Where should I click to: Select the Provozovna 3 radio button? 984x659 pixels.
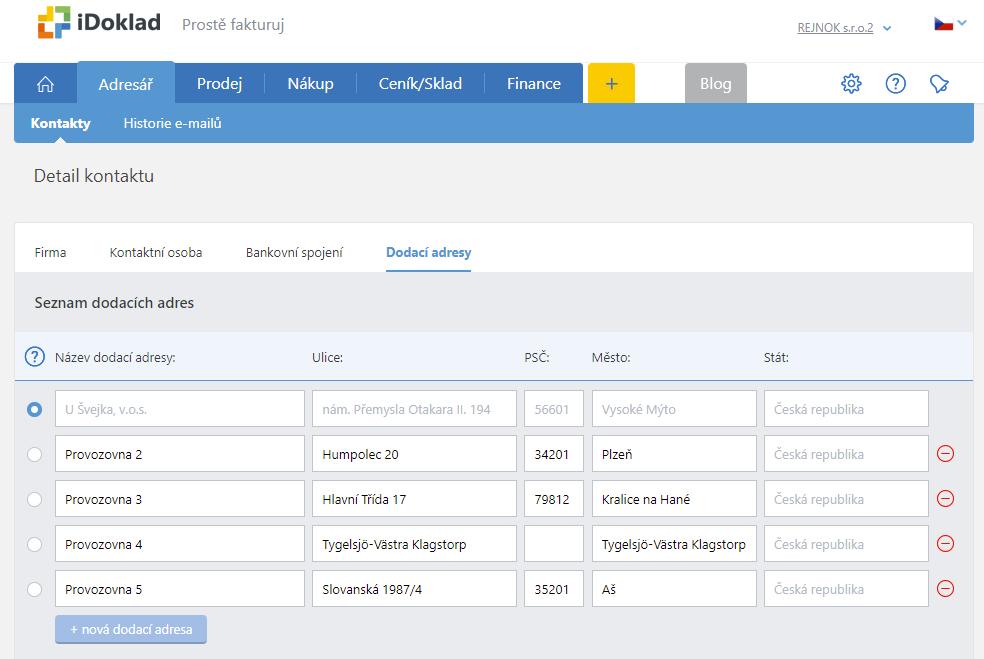click(x=35, y=499)
